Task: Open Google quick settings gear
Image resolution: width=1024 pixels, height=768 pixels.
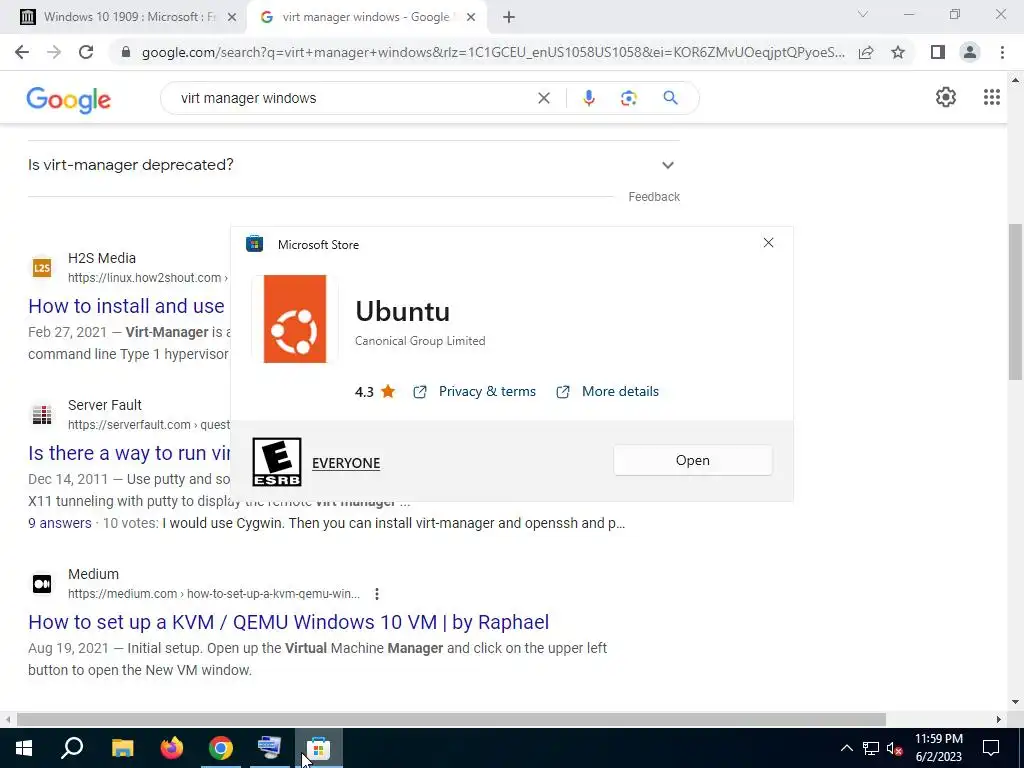Action: [x=946, y=97]
